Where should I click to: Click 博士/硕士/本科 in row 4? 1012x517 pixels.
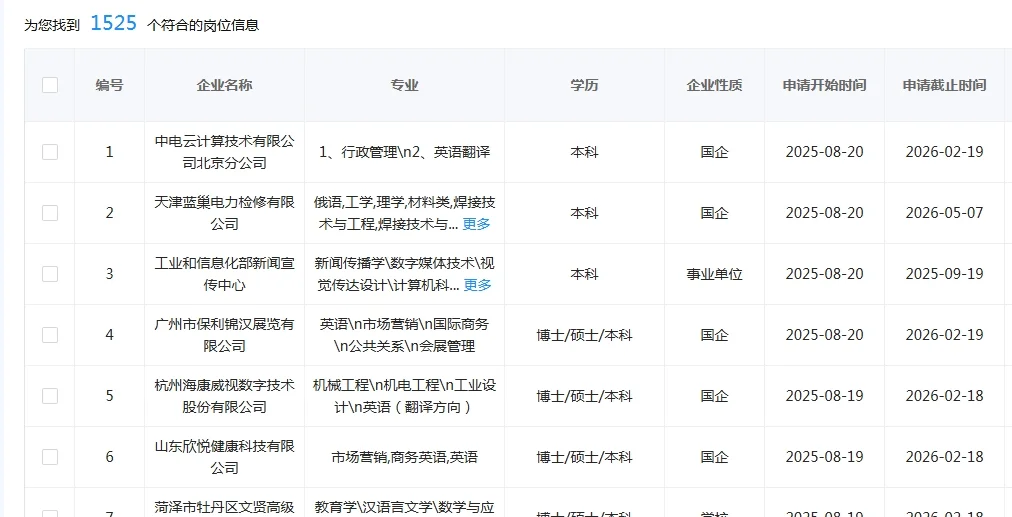584,335
